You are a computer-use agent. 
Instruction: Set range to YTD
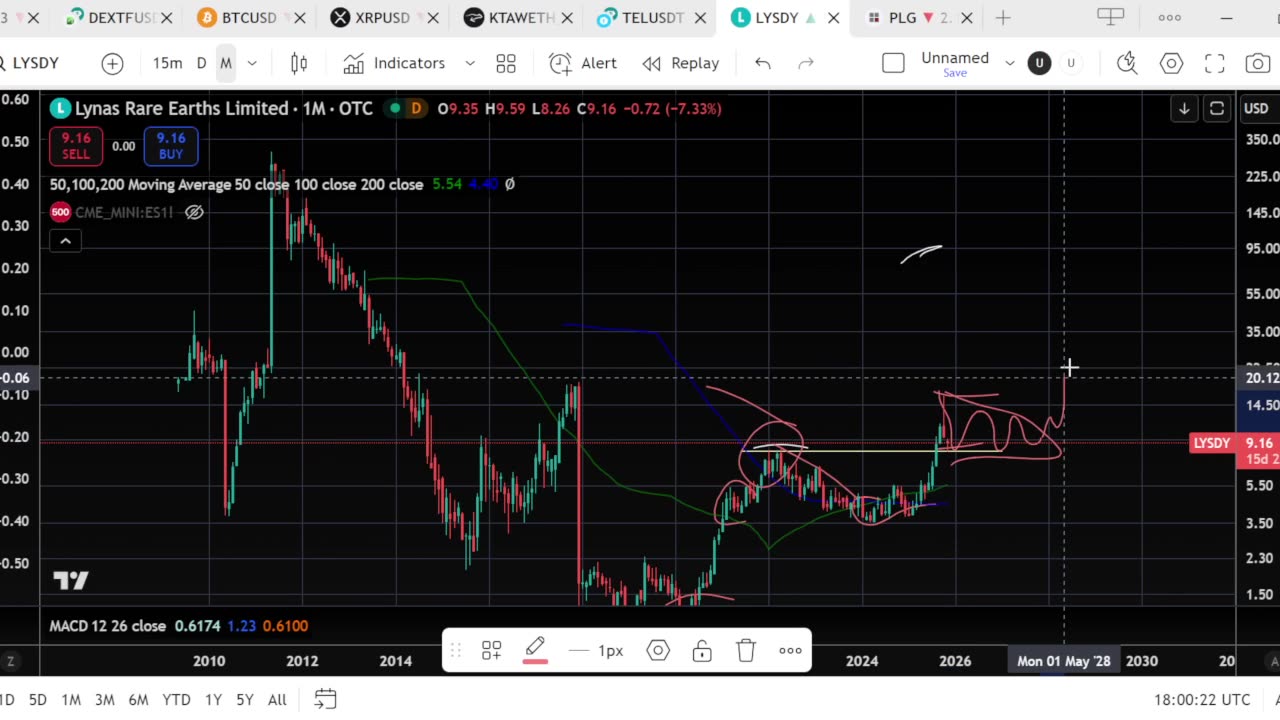tap(176, 700)
